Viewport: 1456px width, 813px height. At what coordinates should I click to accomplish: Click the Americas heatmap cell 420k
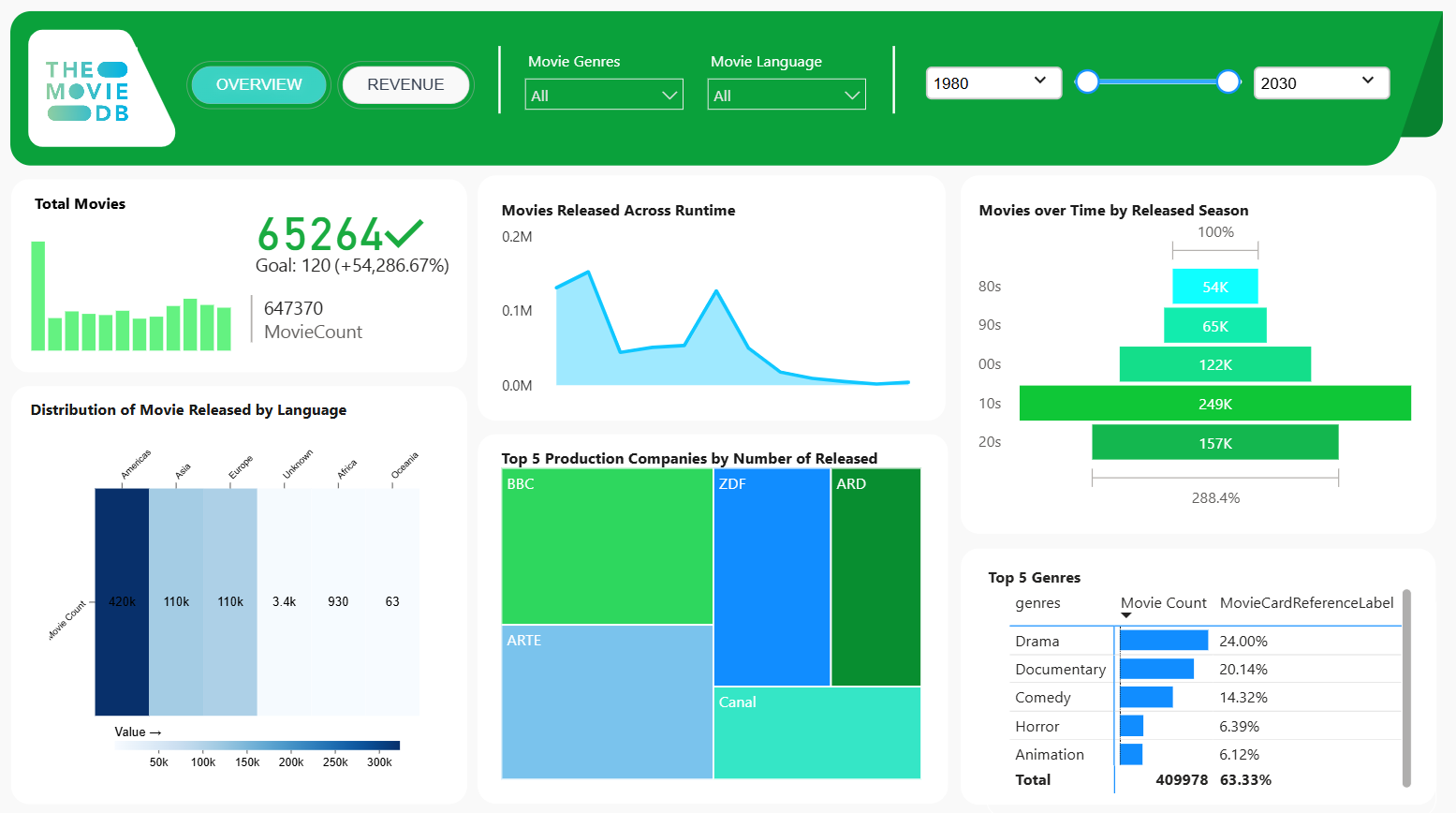(x=122, y=601)
